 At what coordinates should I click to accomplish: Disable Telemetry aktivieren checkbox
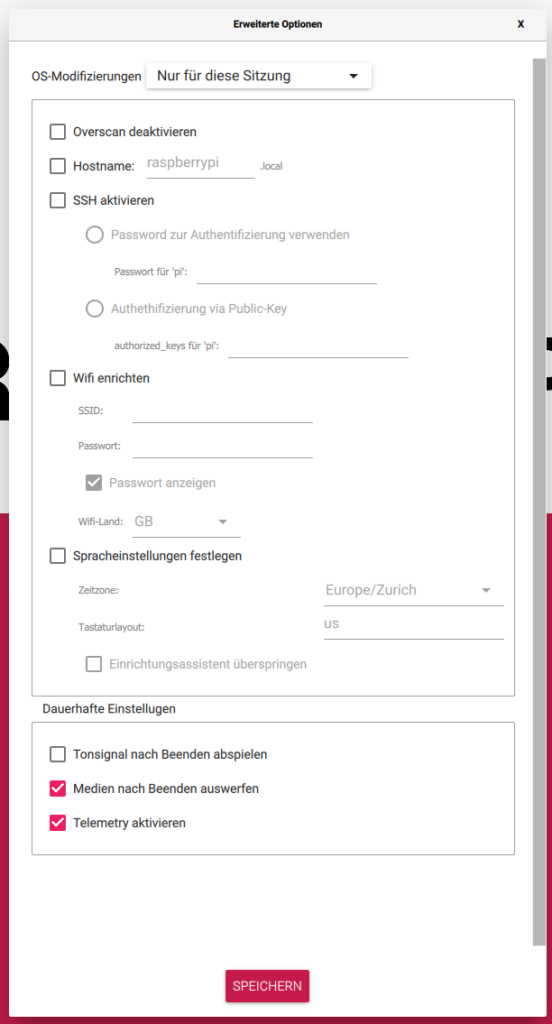pyautogui.click(x=58, y=823)
